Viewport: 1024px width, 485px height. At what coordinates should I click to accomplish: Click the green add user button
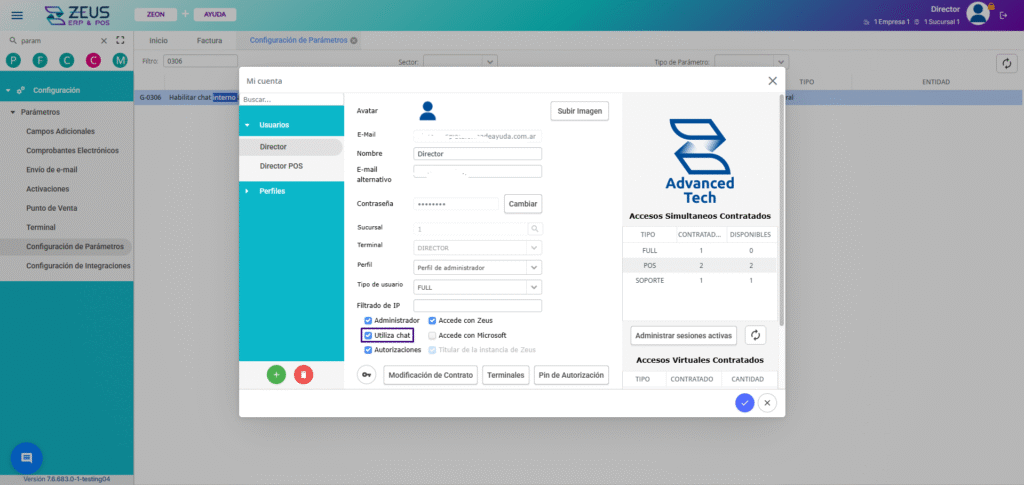(276, 374)
